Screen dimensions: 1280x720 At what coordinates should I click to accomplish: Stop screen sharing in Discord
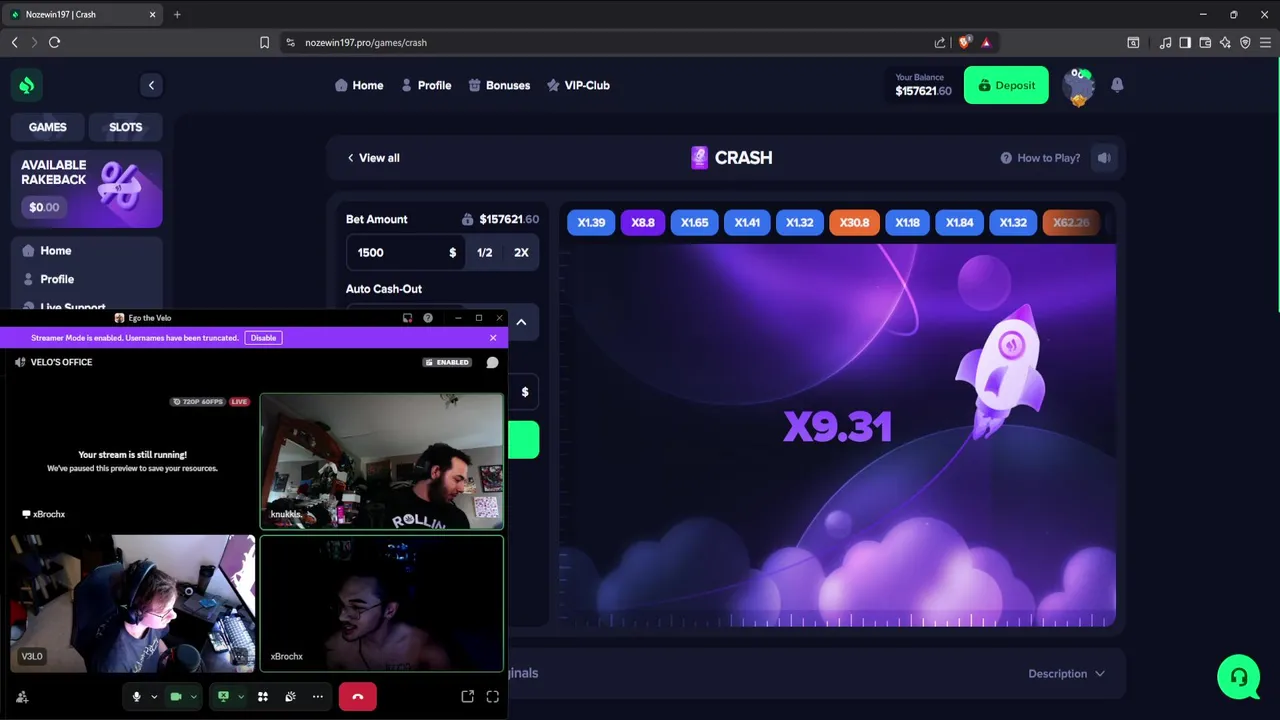(223, 697)
